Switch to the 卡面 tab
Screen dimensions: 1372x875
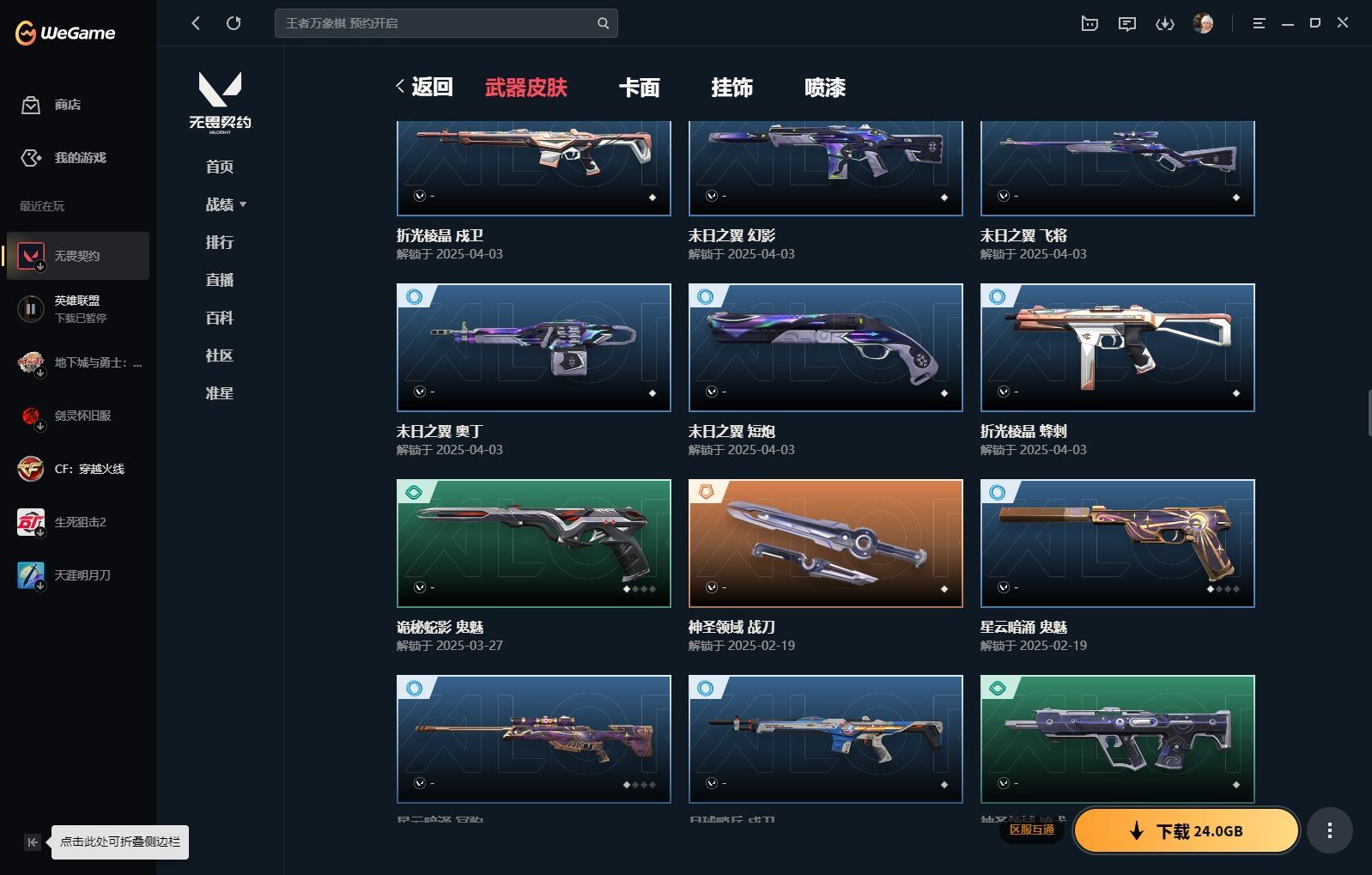(639, 88)
